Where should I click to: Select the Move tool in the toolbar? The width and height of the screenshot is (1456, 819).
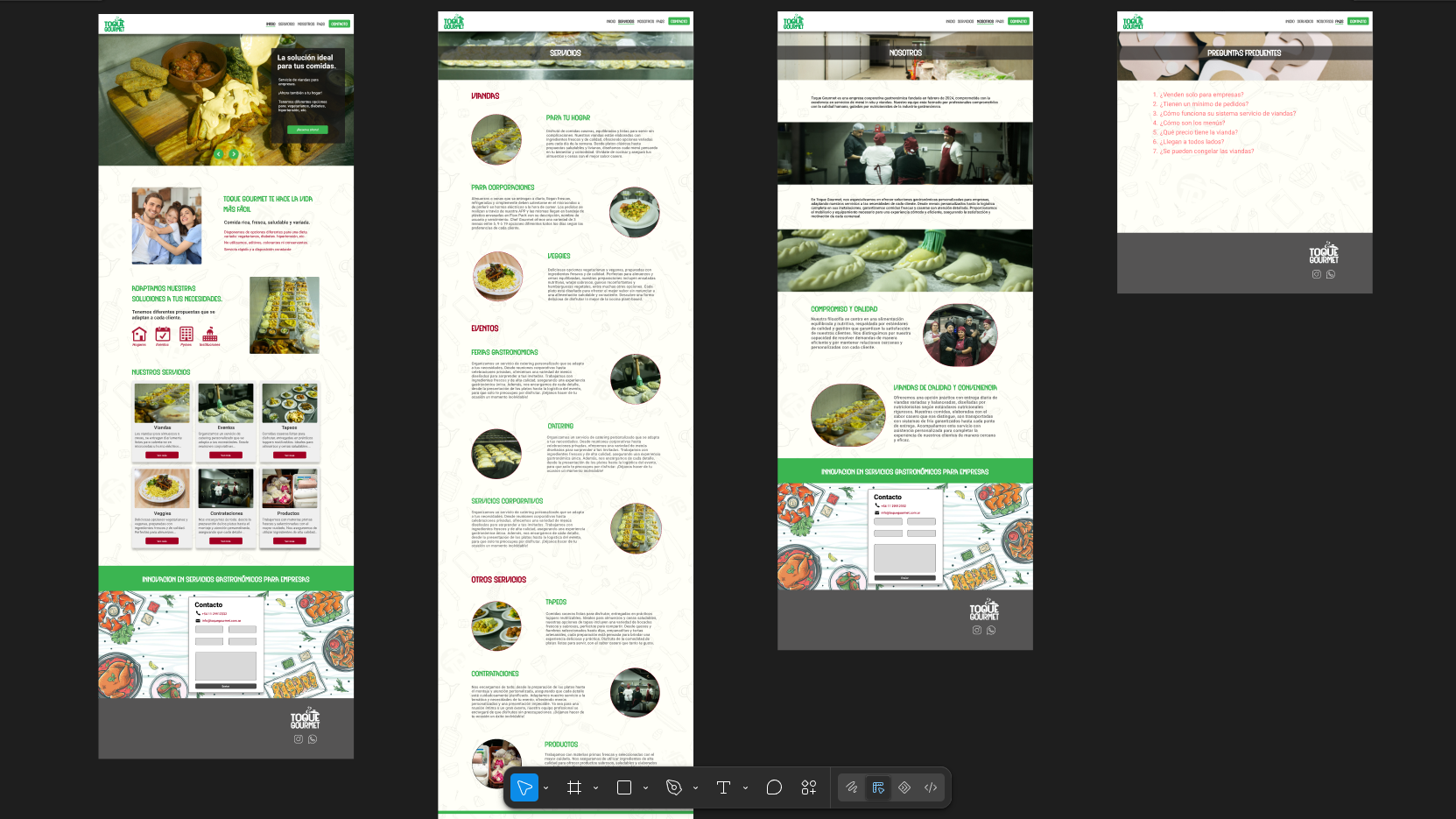(x=524, y=787)
